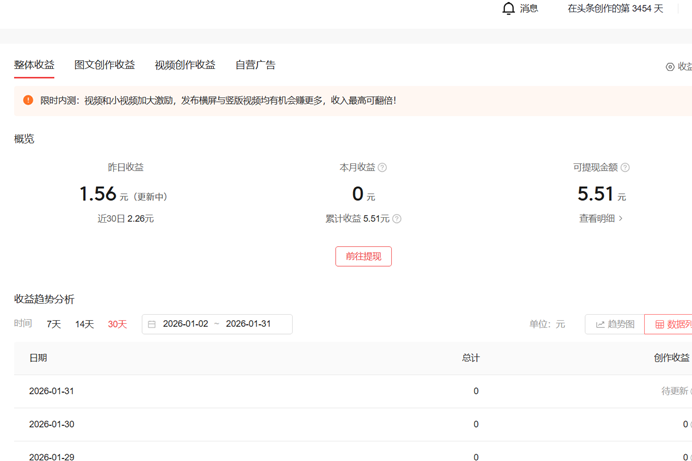Click help icon beside 可提现金额

(625, 168)
